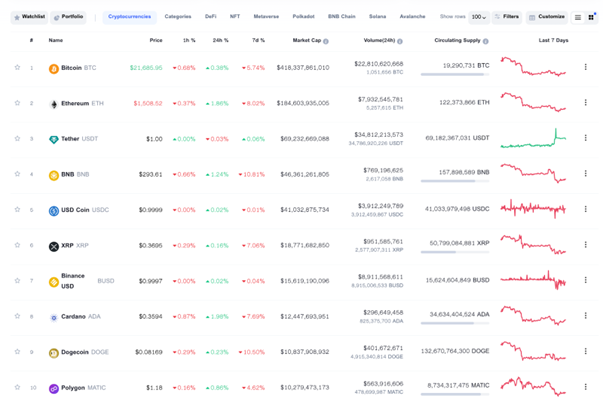Open Bitcoin Last 7 Days sparkline chart

(x=533, y=67)
